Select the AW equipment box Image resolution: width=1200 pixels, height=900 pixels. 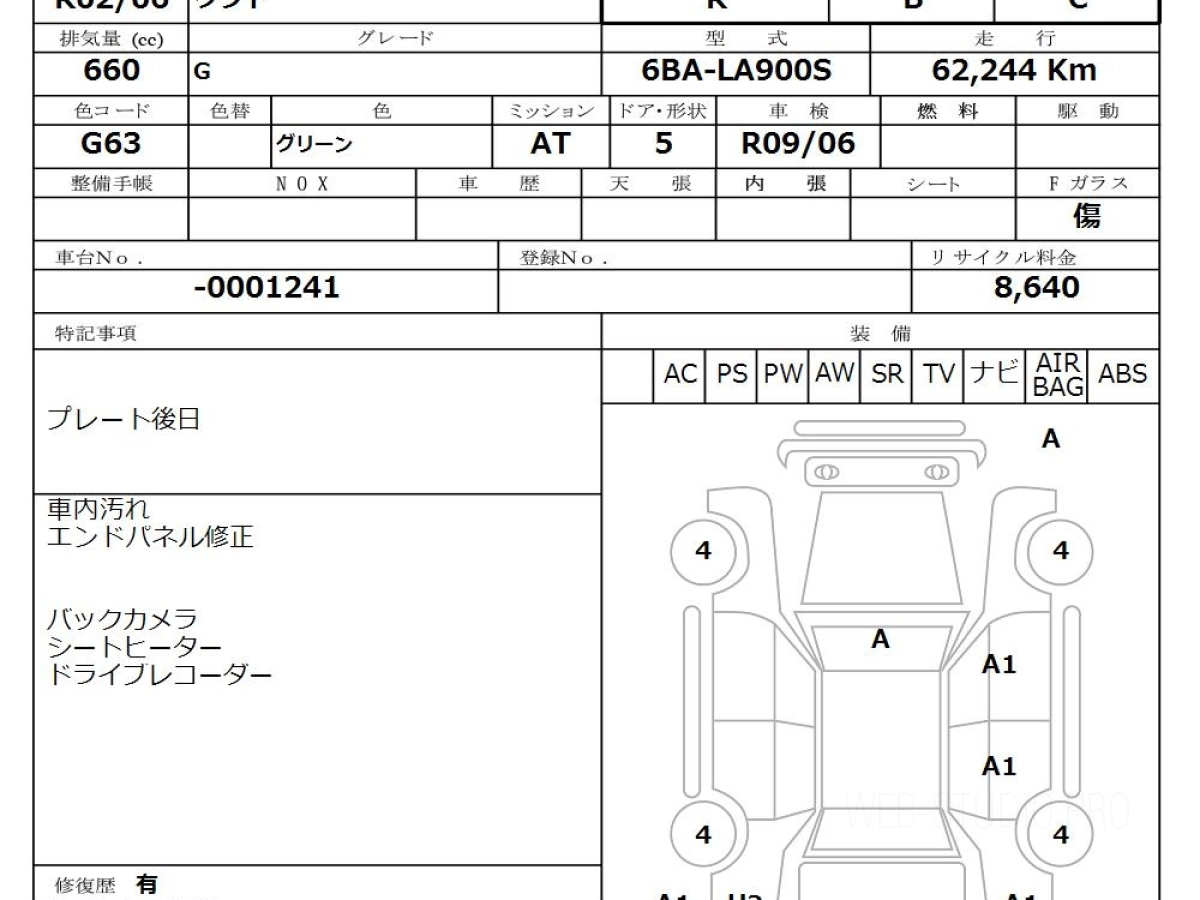[836, 374]
